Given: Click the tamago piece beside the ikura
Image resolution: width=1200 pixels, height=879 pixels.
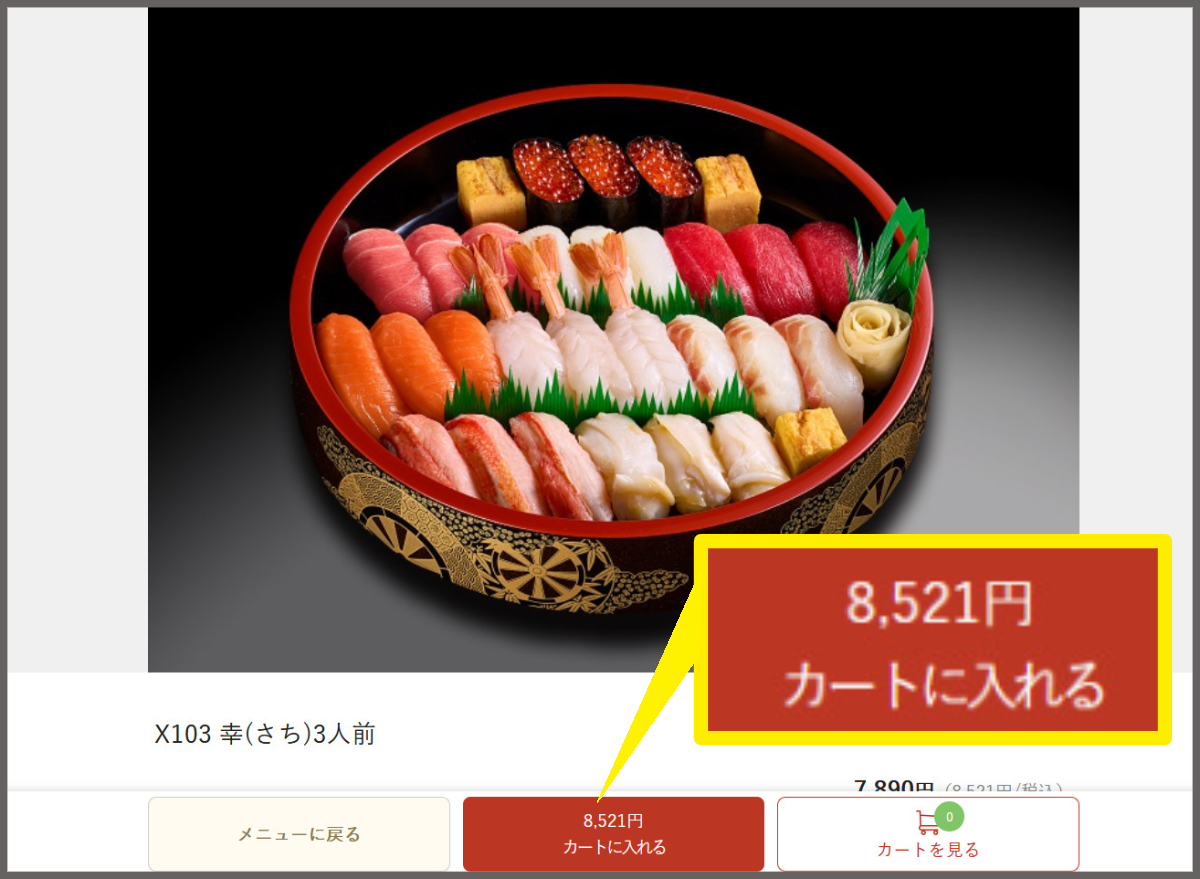Looking at the screenshot, I should click(x=490, y=190).
